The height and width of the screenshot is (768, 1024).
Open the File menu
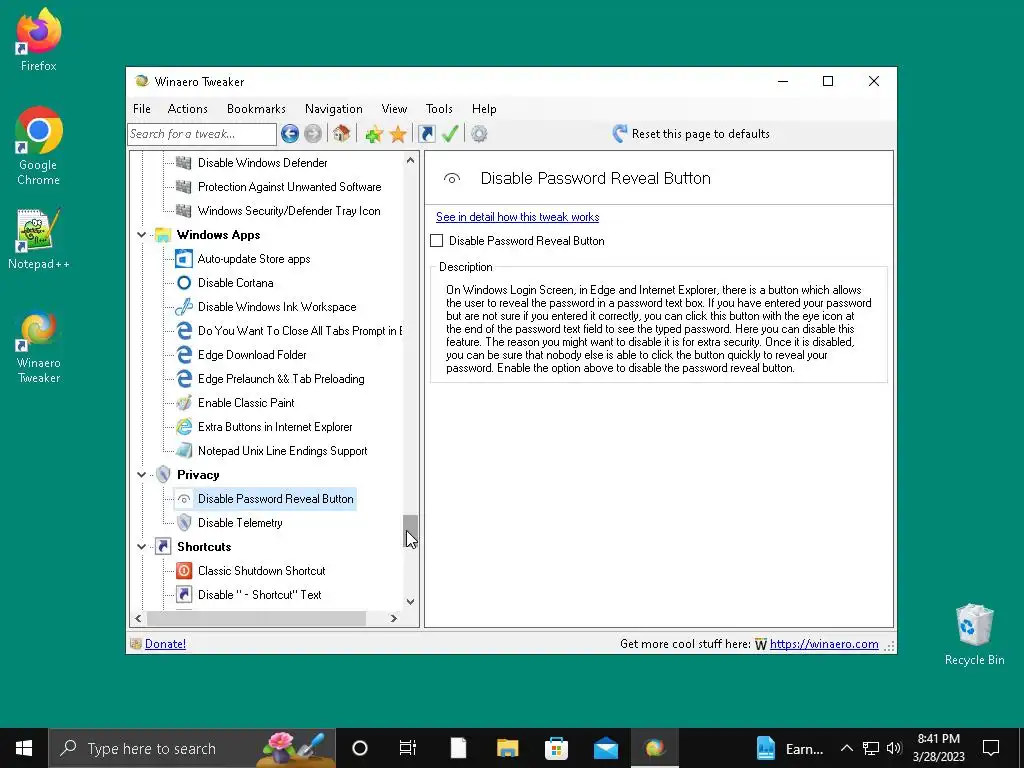[142, 109]
